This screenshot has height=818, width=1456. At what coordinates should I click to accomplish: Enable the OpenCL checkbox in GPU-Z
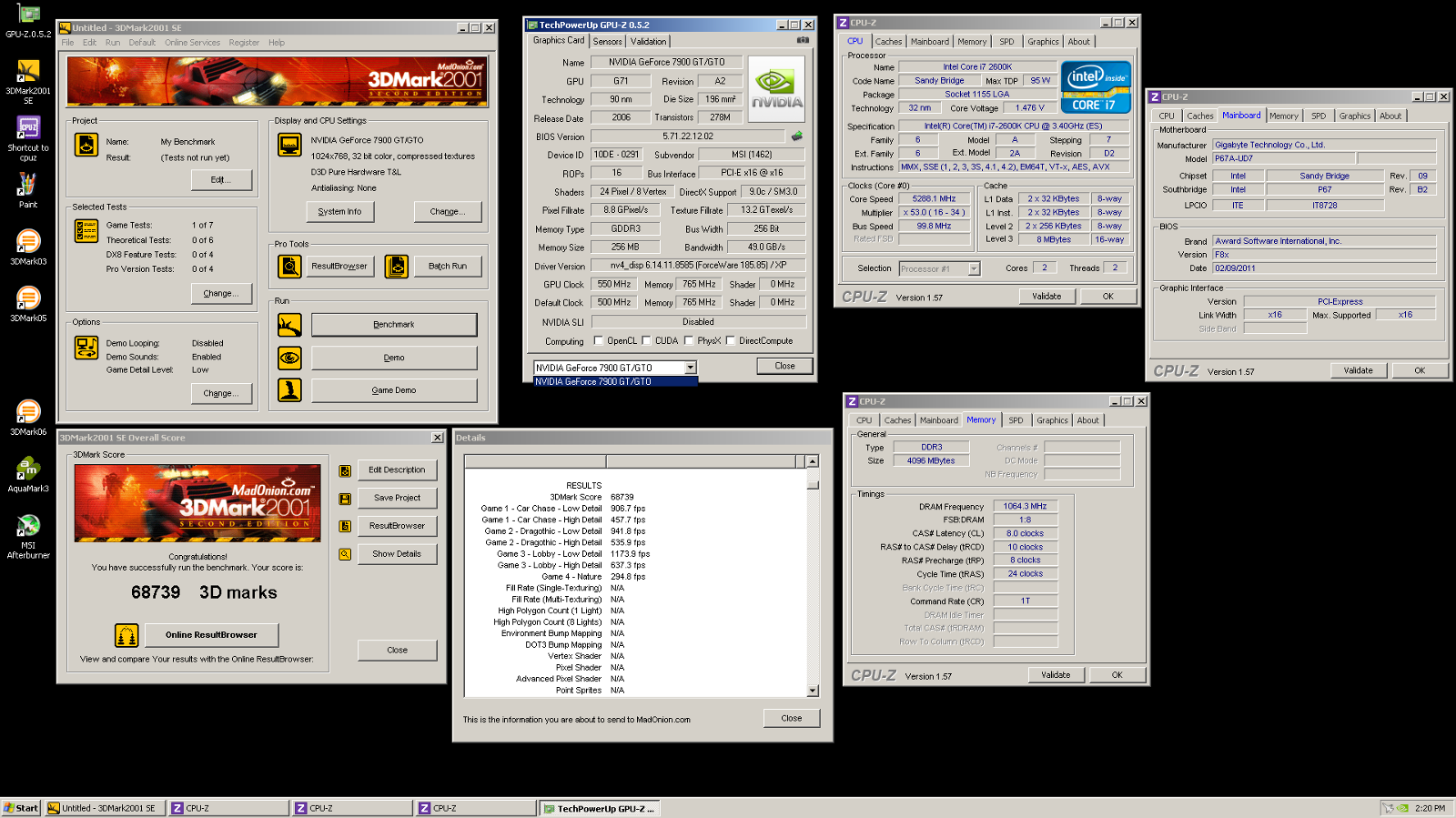coord(598,340)
